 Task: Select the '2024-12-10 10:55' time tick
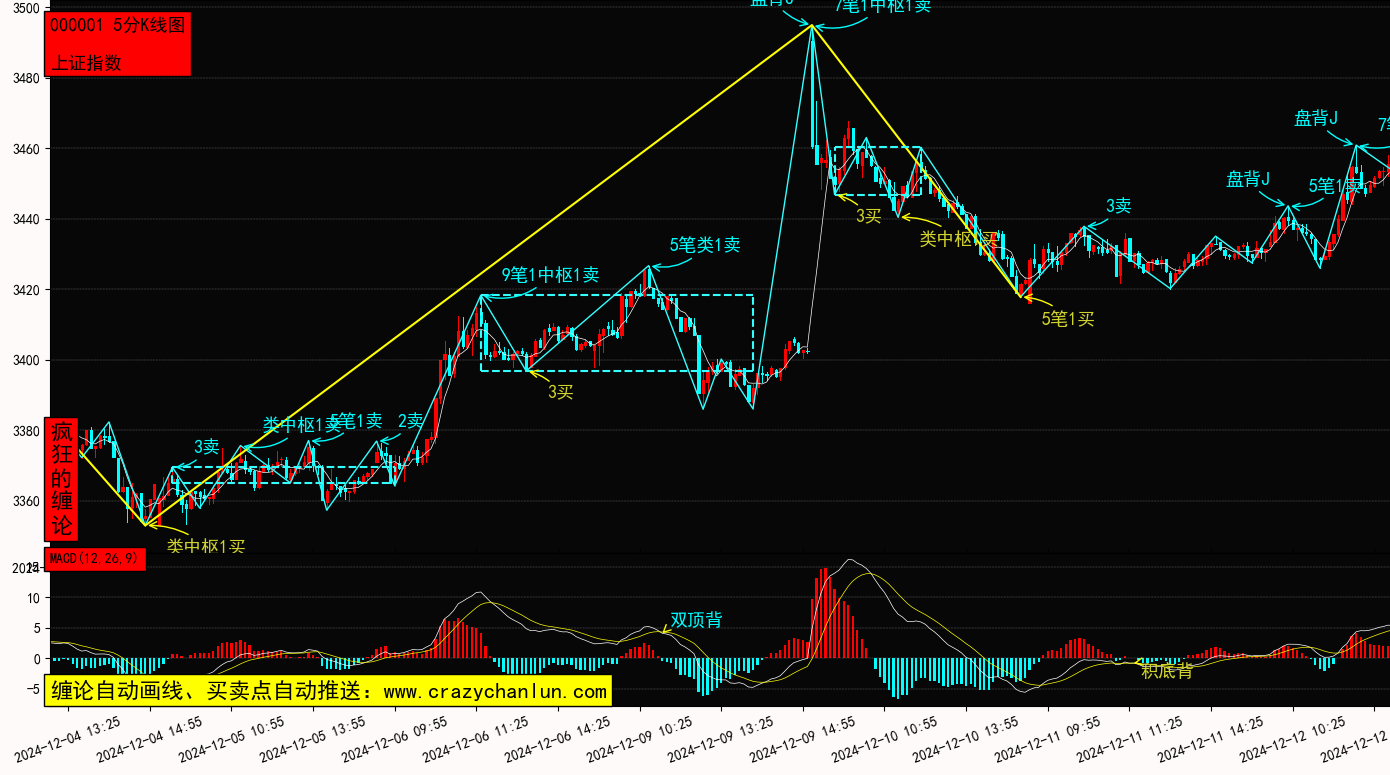pyautogui.click(x=885, y=740)
